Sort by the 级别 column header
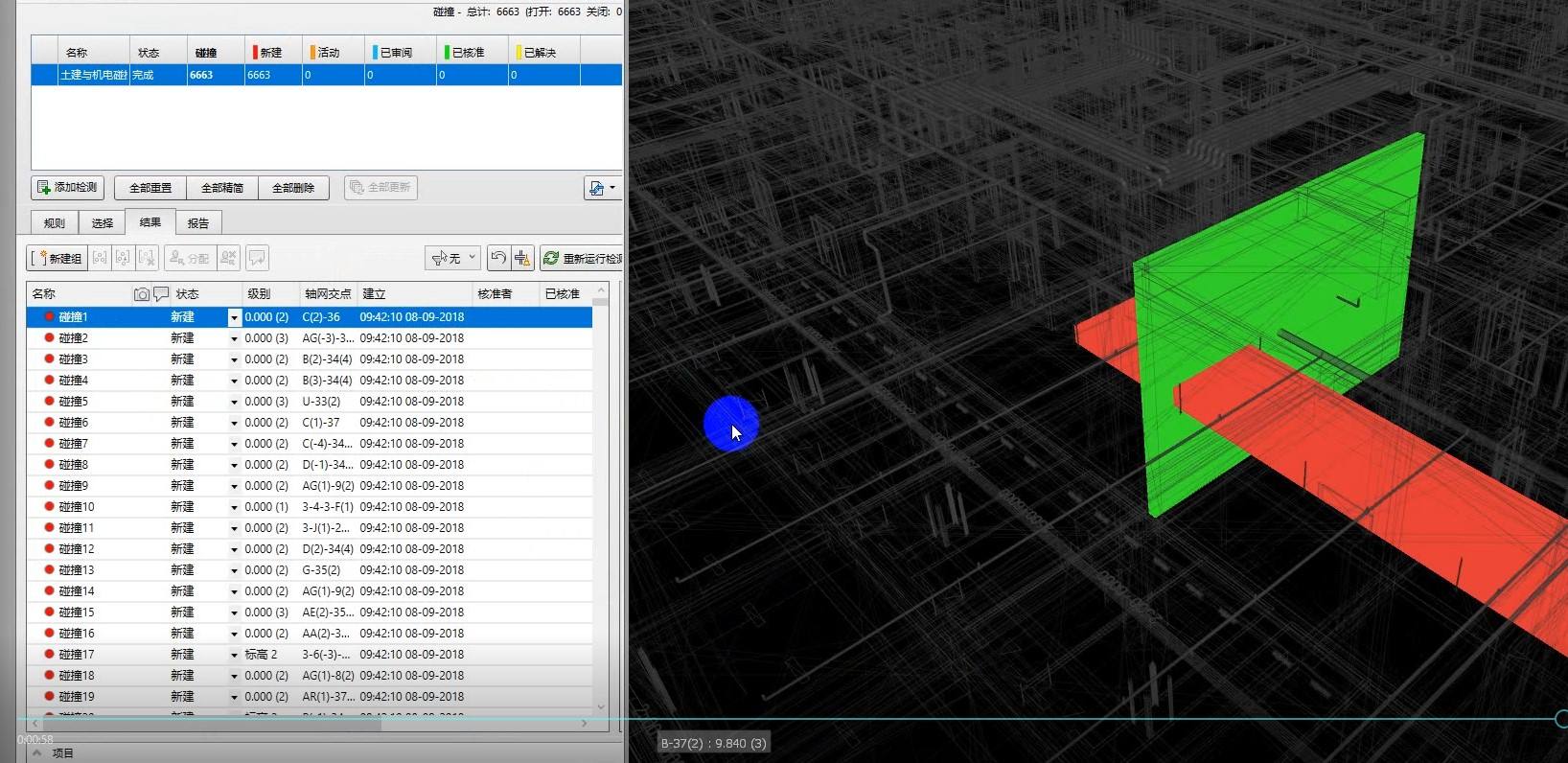The width and height of the screenshot is (1568, 763). click(270, 294)
